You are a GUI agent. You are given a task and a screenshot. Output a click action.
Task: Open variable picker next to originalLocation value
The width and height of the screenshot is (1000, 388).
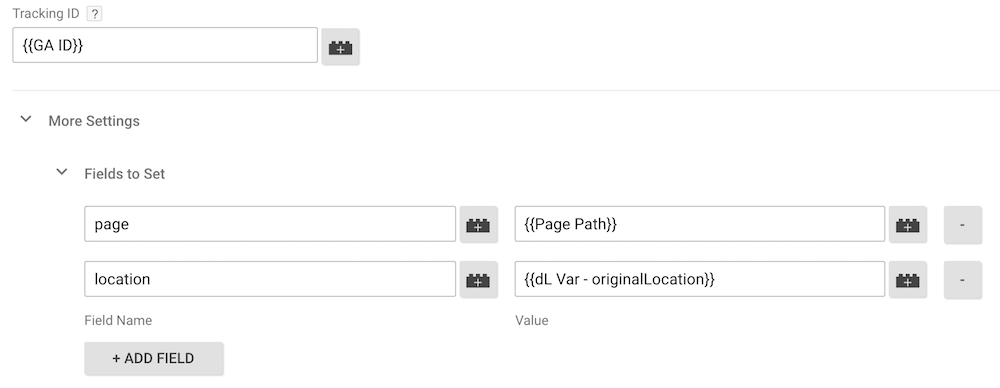908,279
